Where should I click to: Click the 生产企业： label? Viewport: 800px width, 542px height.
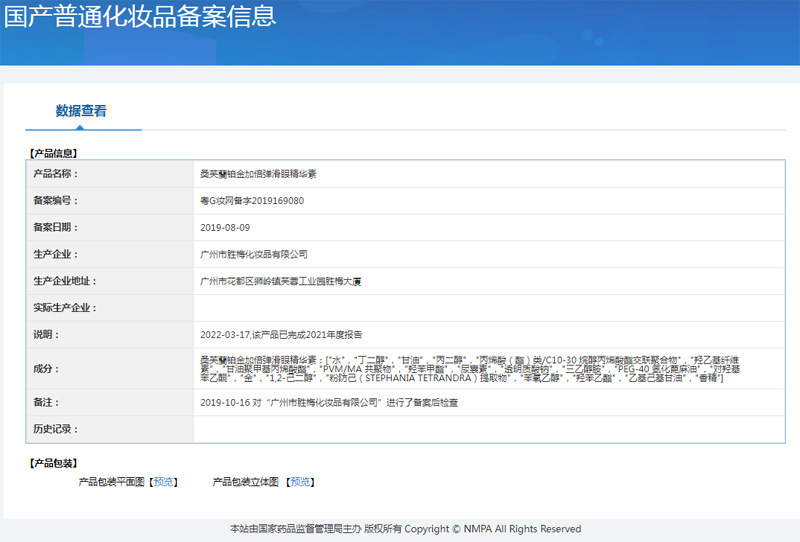pos(55,254)
